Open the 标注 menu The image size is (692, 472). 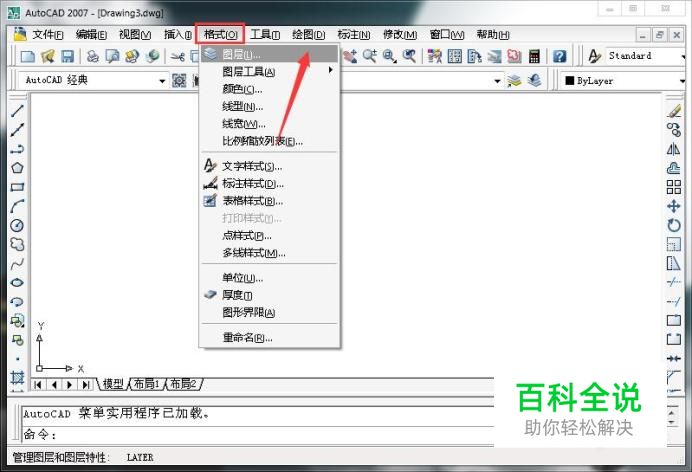pyautogui.click(x=354, y=34)
